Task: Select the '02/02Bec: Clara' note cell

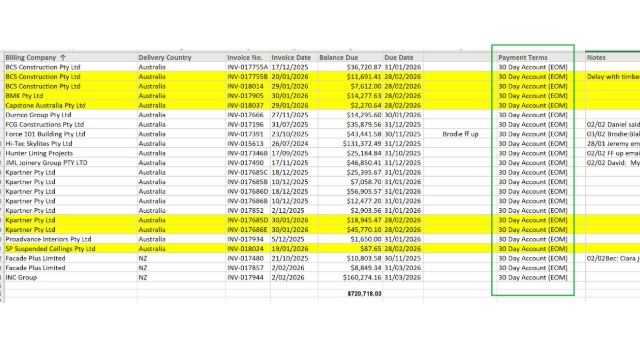Action: click(613, 258)
